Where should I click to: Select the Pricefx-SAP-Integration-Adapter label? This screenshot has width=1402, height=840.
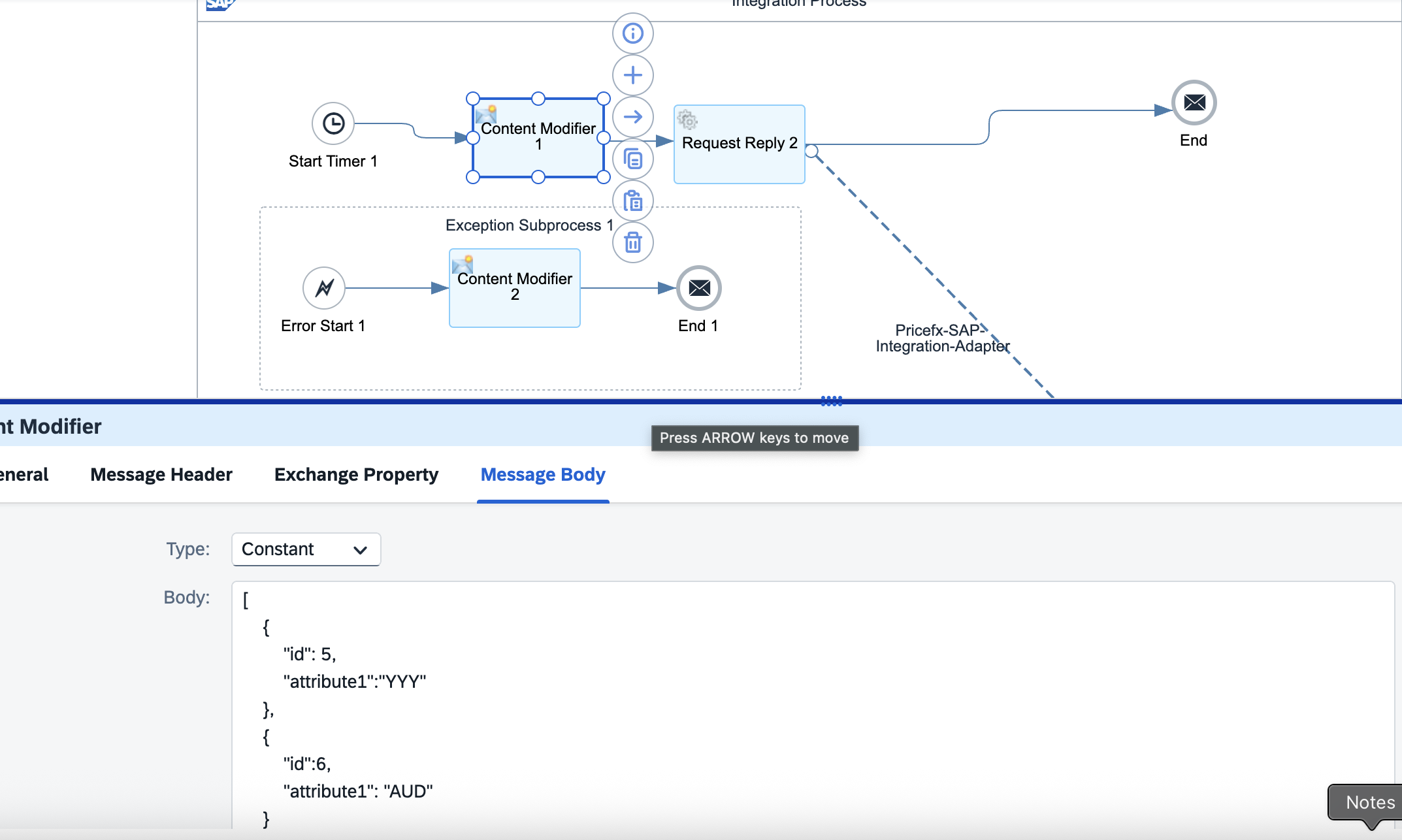pos(942,338)
